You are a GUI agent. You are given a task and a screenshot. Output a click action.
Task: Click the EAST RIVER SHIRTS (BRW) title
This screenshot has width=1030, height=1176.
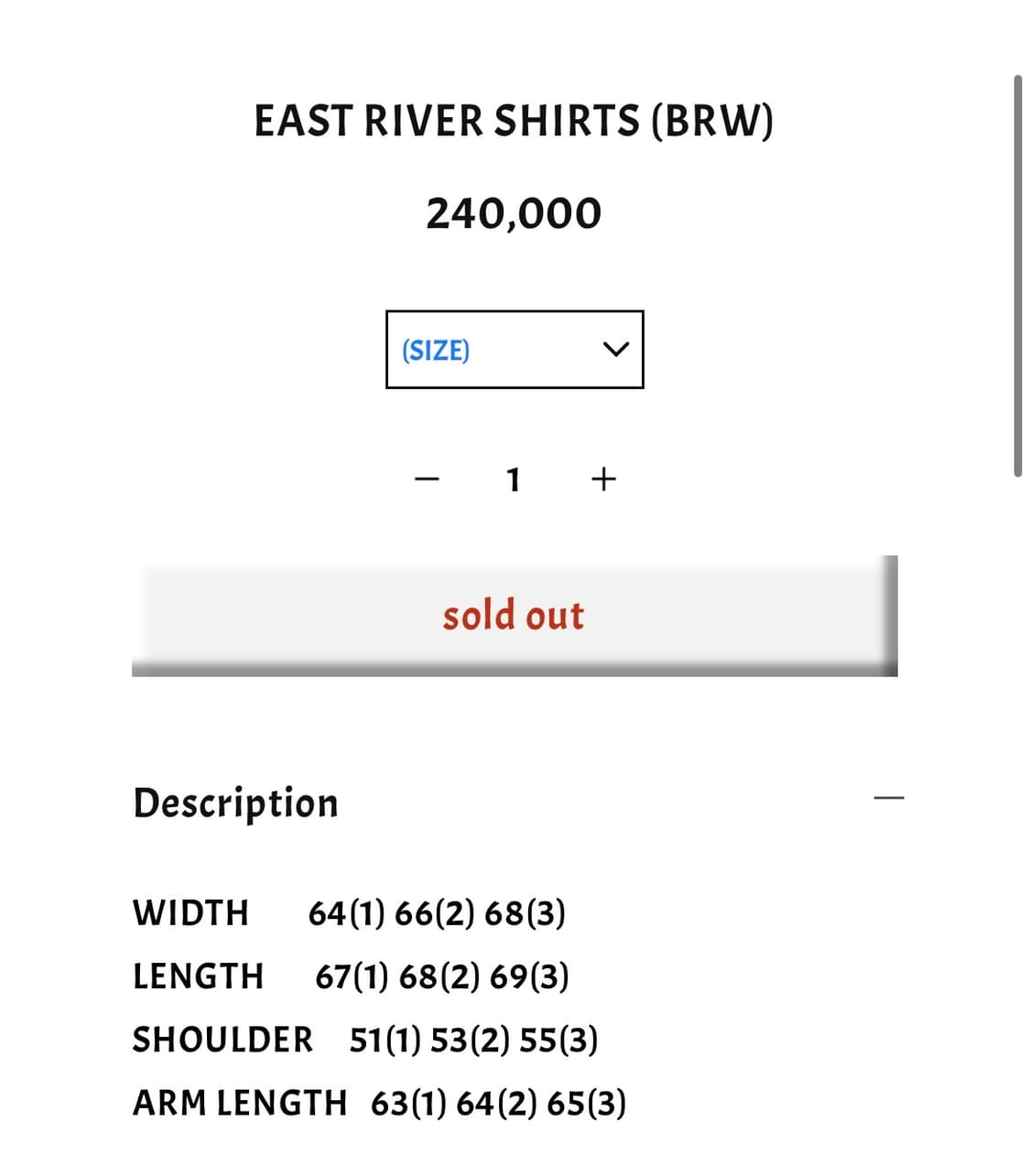514,121
